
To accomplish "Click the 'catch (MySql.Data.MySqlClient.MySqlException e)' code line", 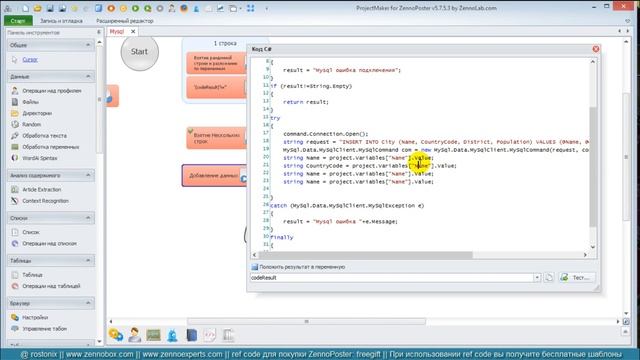I will pos(347,205).
